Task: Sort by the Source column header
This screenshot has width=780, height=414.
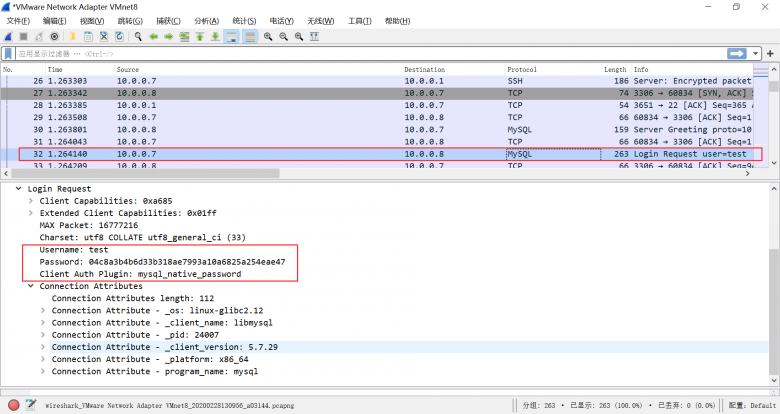Action: pyautogui.click(x=258, y=69)
